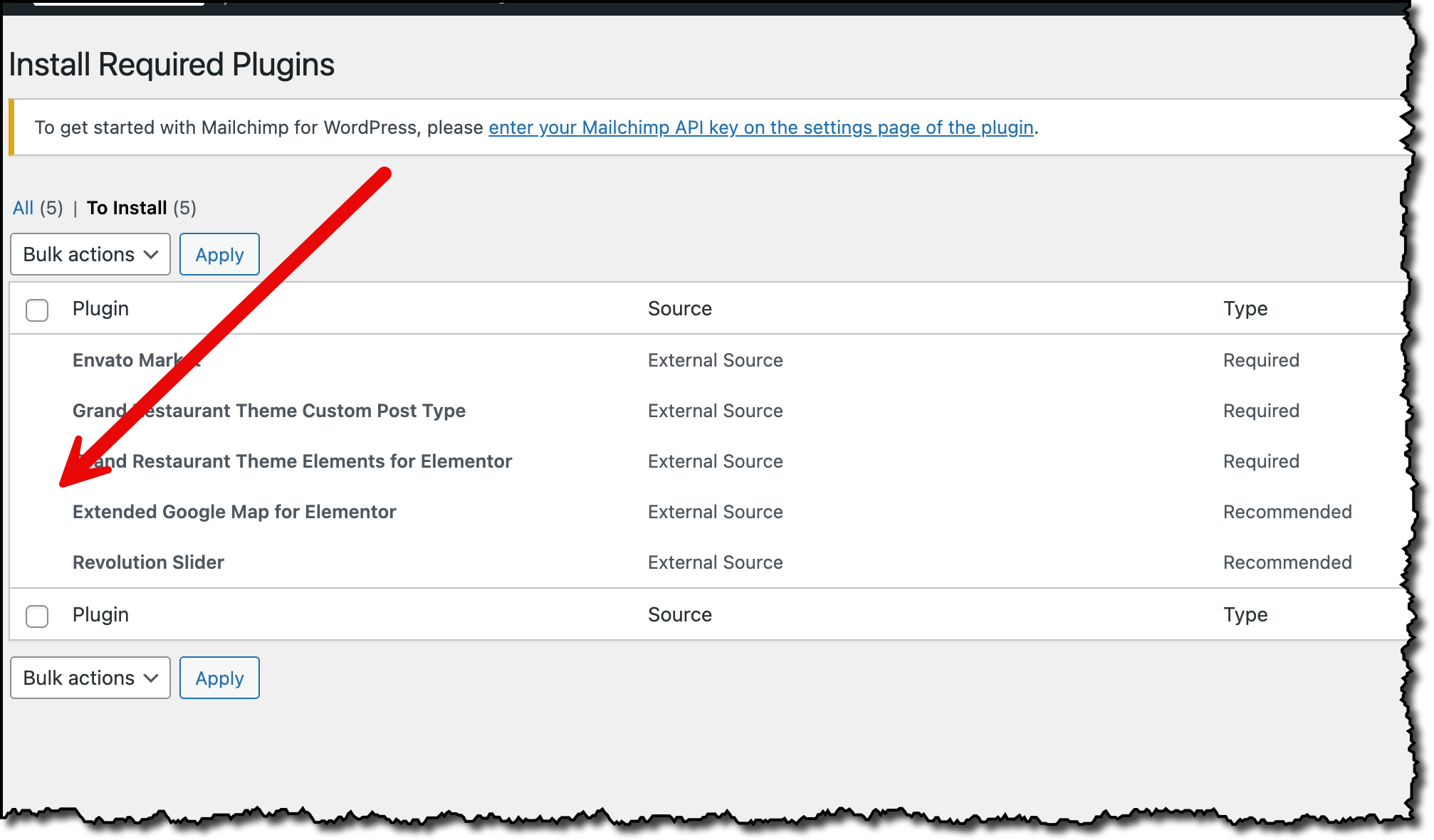This screenshot has width=1434, height=840.
Task: Click the Source column header label
Action: point(679,309)
